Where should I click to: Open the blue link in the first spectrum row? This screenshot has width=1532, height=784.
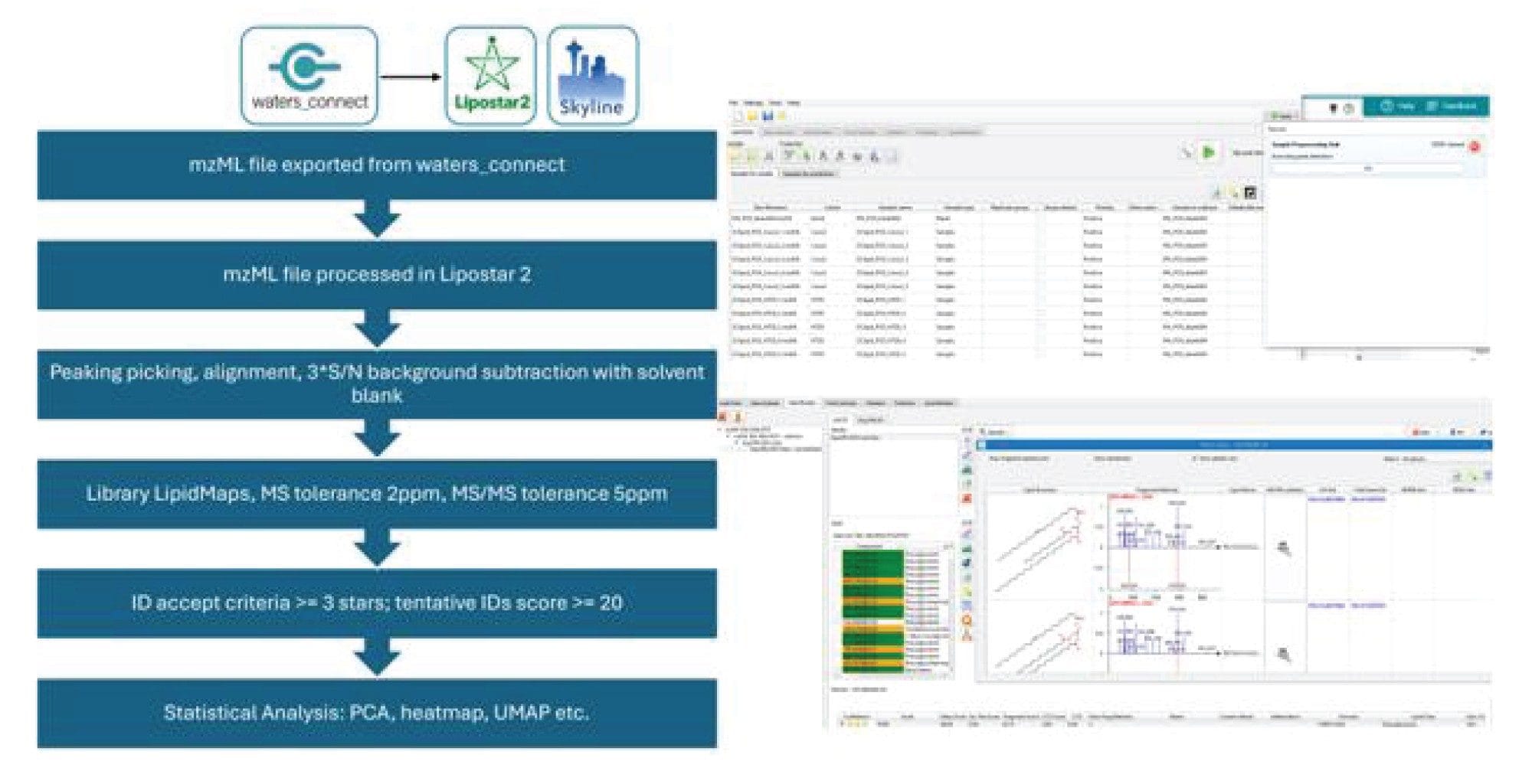click(1326, 498)
